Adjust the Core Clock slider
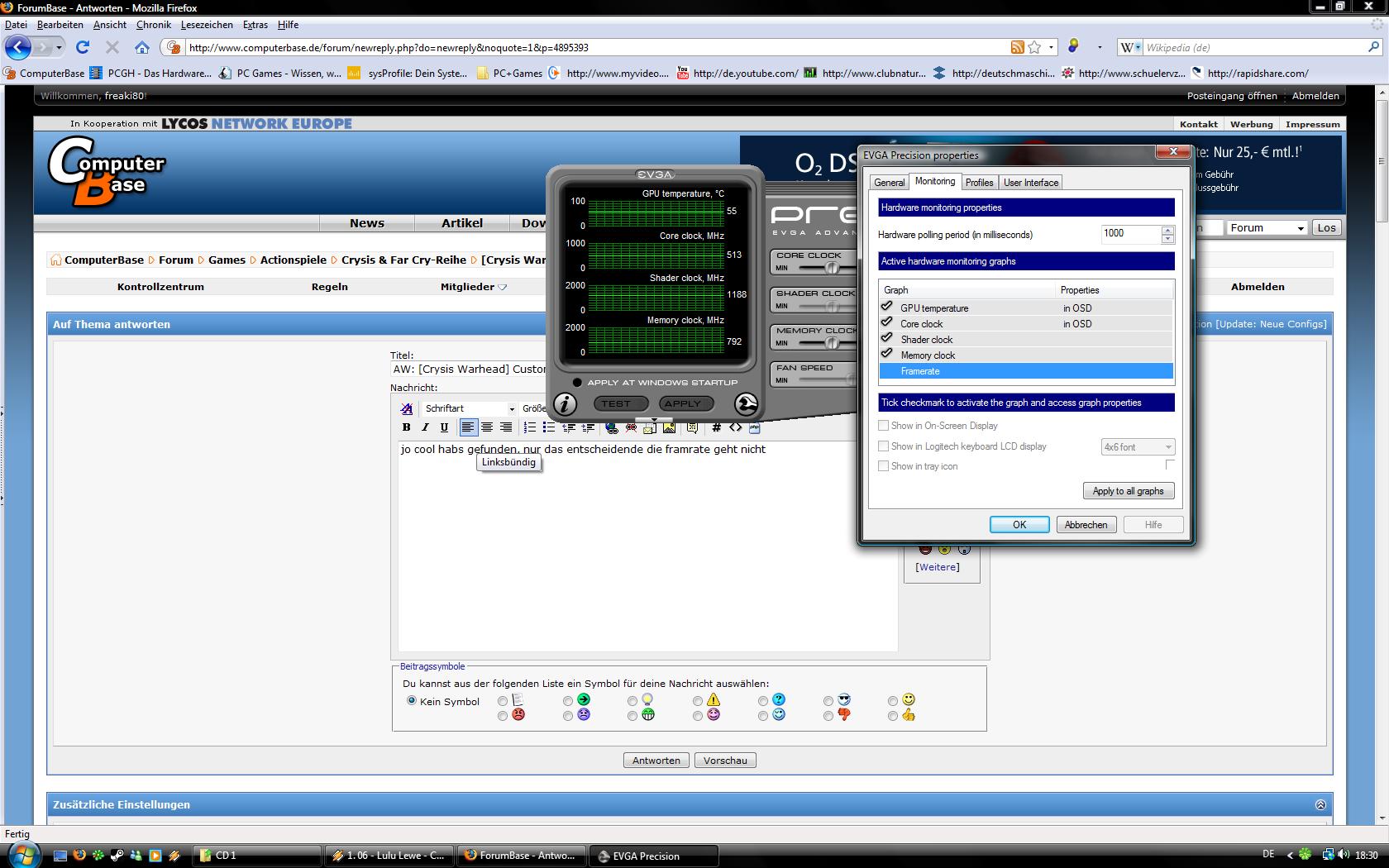This screenshot has width=1389, height=868. pyautogui.click(x=833, y=268)
